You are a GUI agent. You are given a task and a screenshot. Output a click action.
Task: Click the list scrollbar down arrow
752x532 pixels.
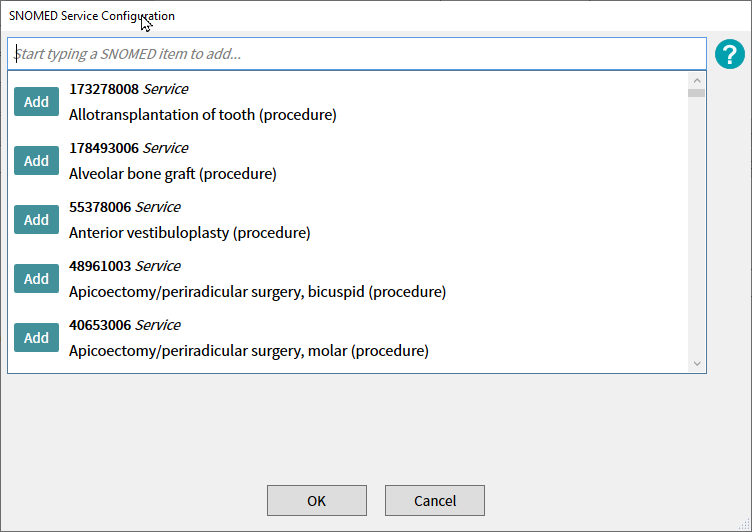(697, 364)
